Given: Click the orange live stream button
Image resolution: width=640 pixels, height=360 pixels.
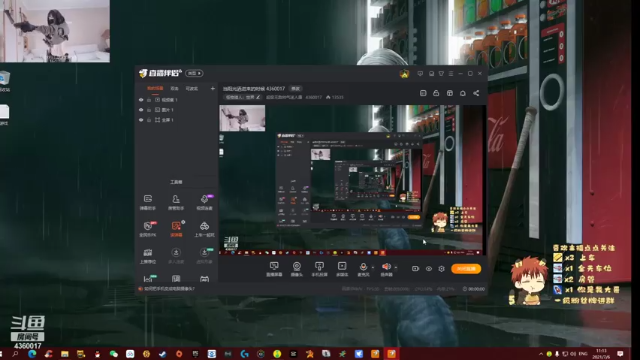Looking at the screenshot, I should [466, 269].
